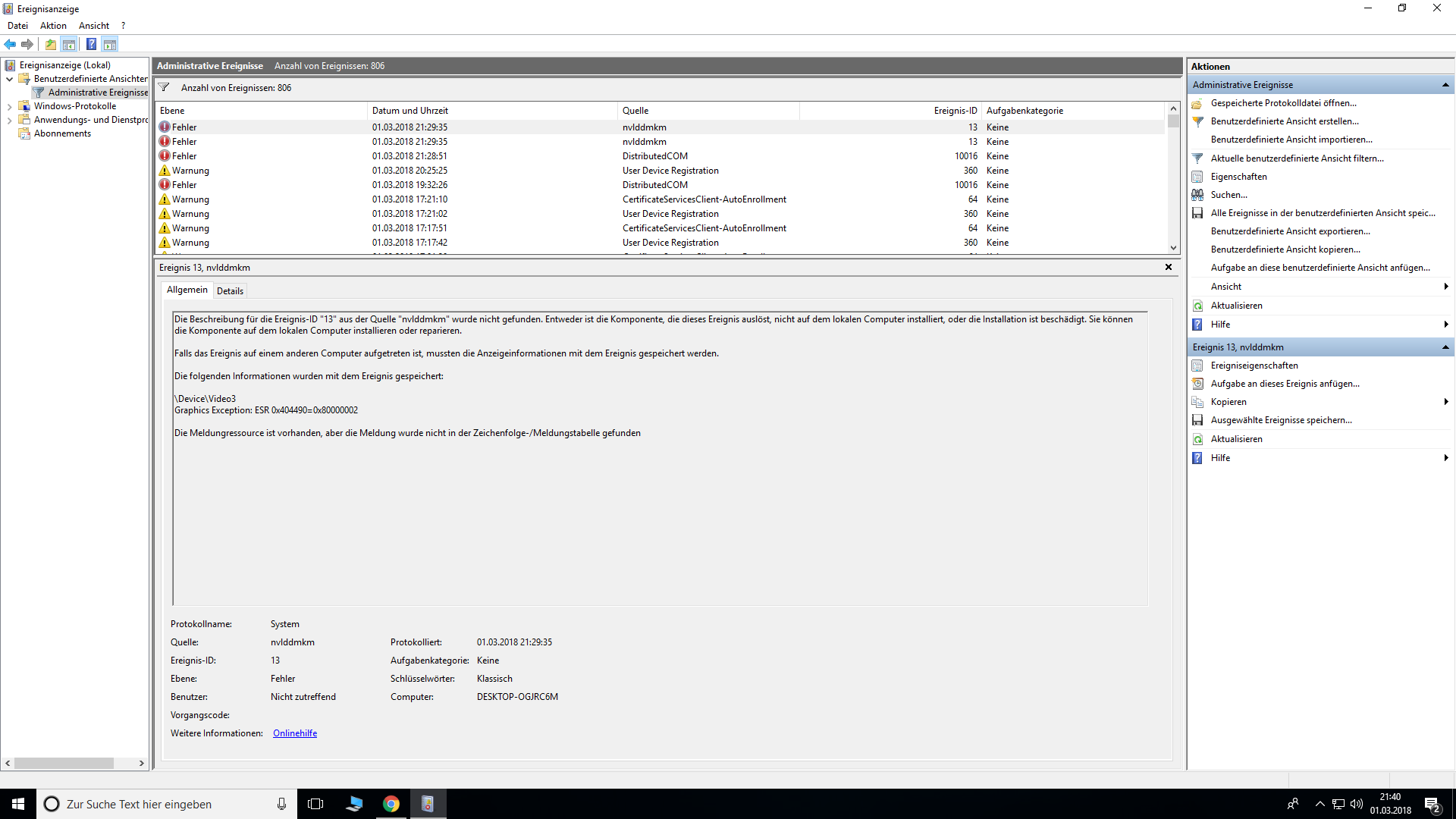Image resolution: width=1456 pixels, height=819 pixels.
Task: Click the back arrow toolbar icon
Action: (x=10, y=44)
